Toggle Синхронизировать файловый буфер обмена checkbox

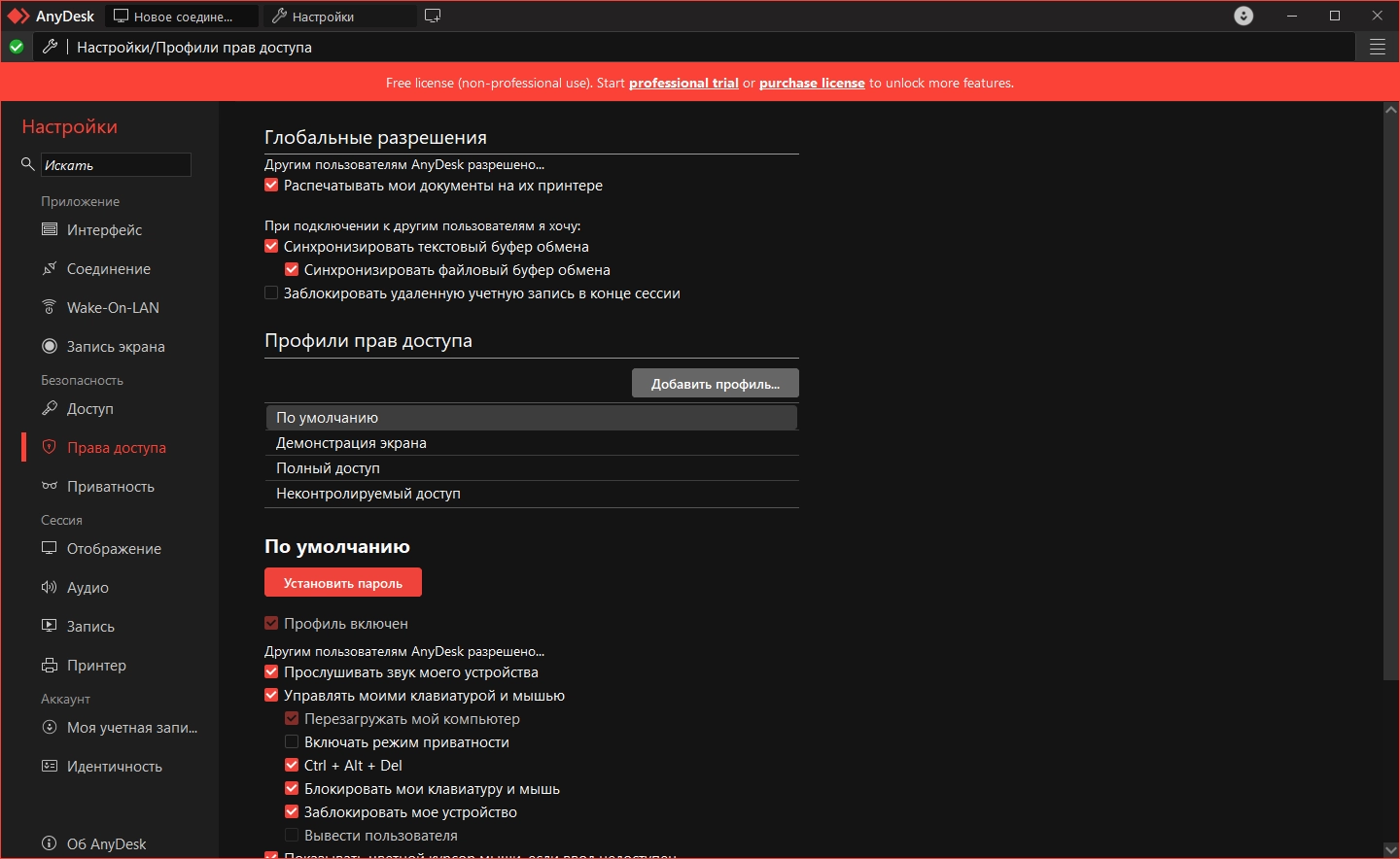[292, 269]
